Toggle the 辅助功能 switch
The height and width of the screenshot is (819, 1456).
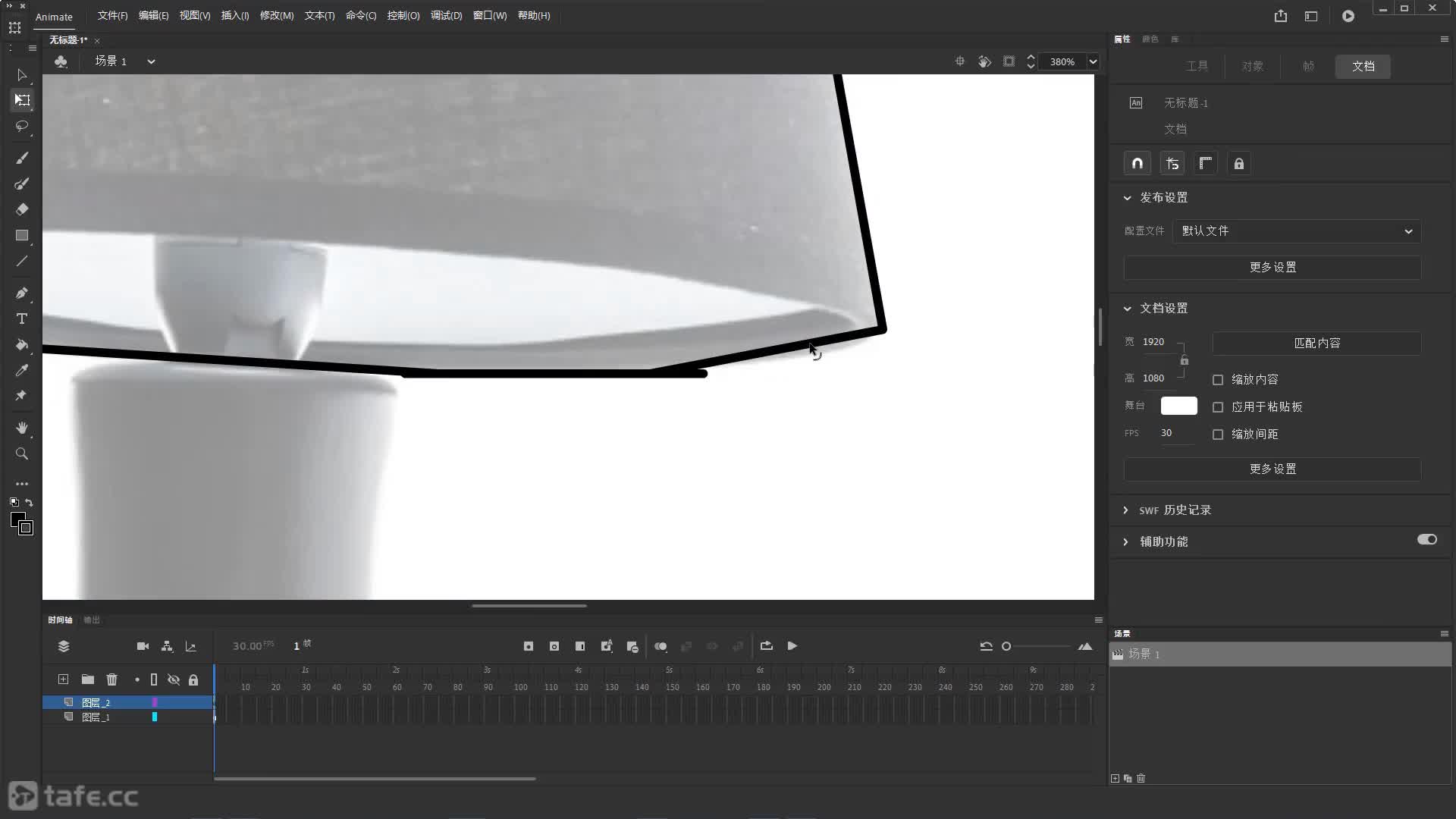click(1427, 540)
